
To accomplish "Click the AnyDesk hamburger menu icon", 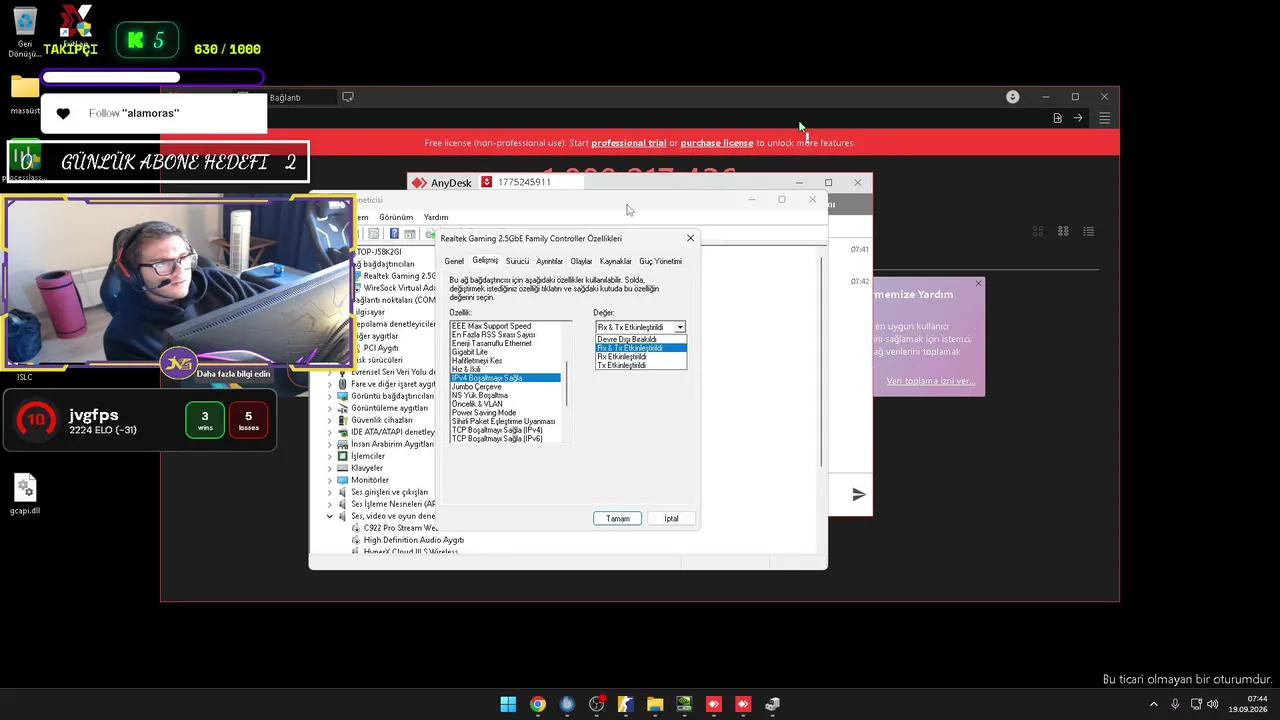I will tap(1104, 118).
